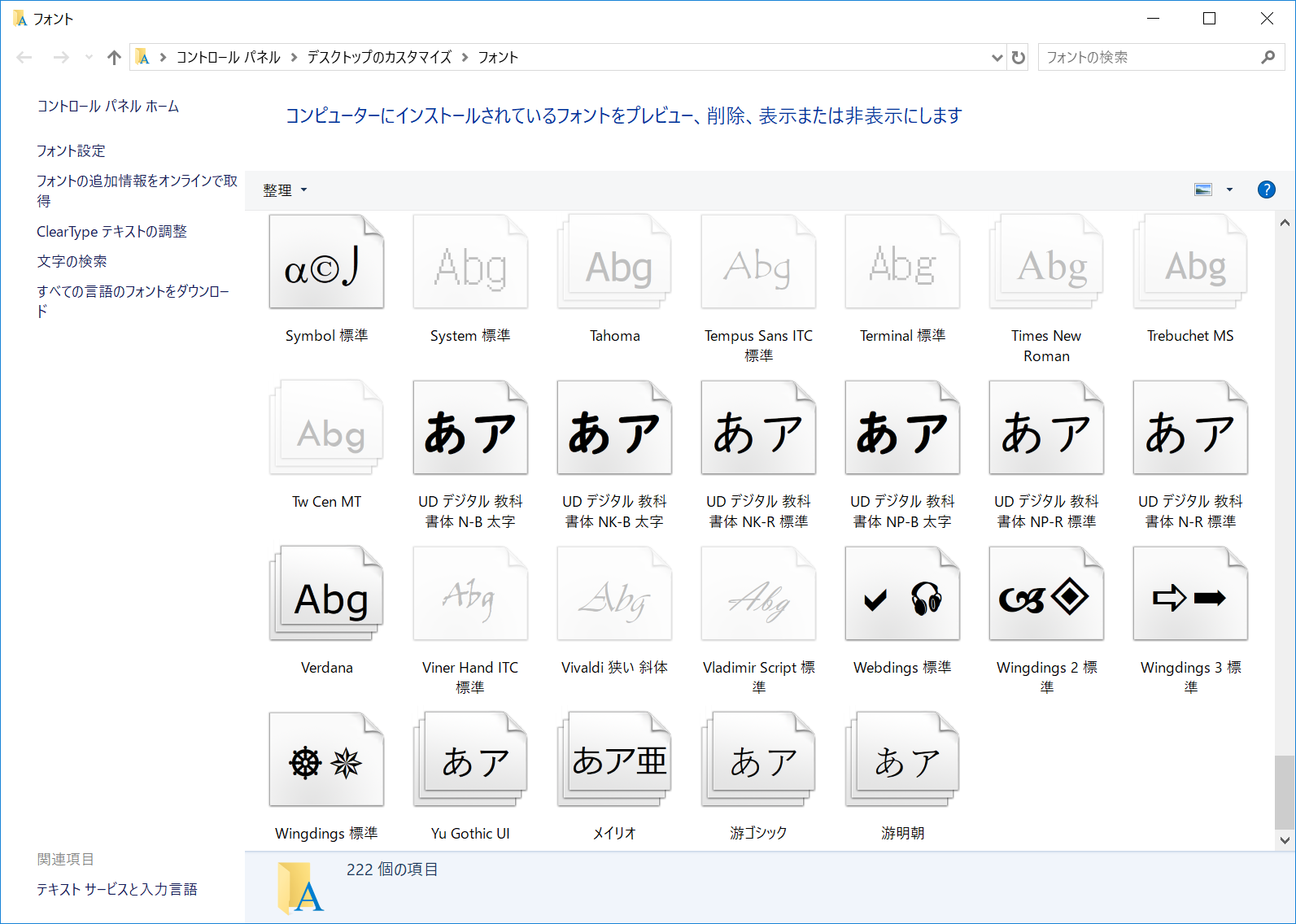The image size is (1296, 924).
Task: Expand chevron after デスクトップのカスタマイズ in breadcrumb
Action: (465, 57)
